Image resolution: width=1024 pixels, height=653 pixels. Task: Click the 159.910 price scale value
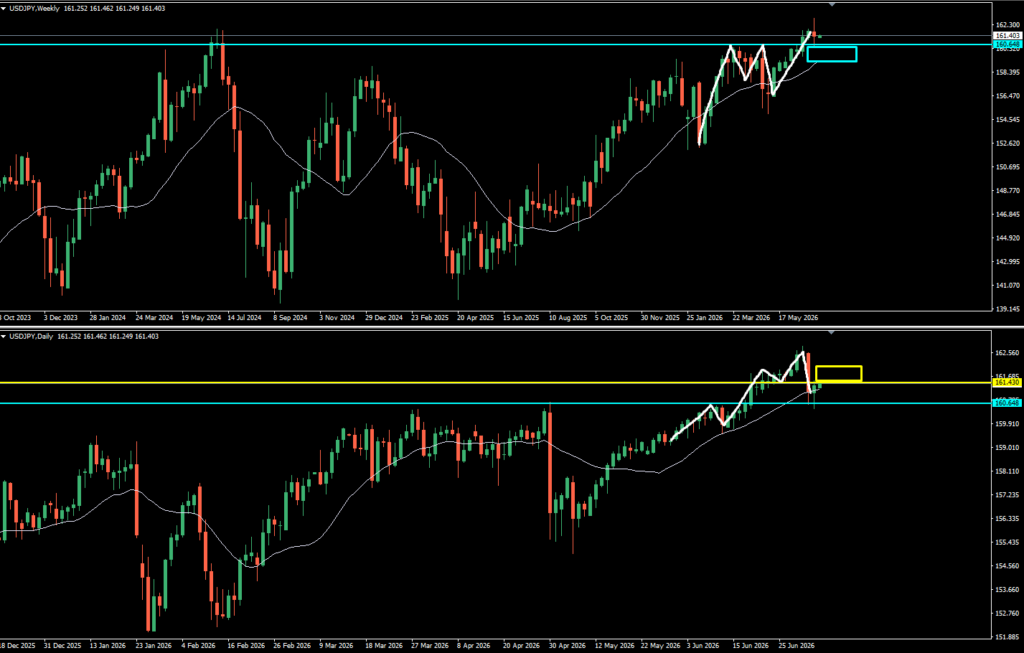click(1008, 424)
